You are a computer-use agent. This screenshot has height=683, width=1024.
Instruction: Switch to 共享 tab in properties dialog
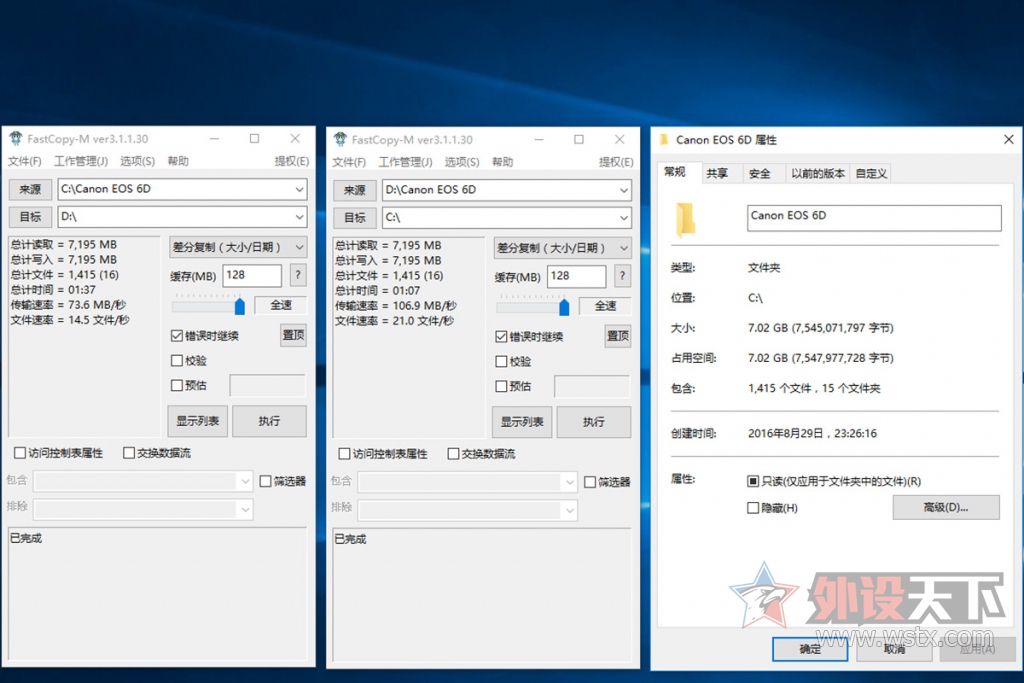717,173
